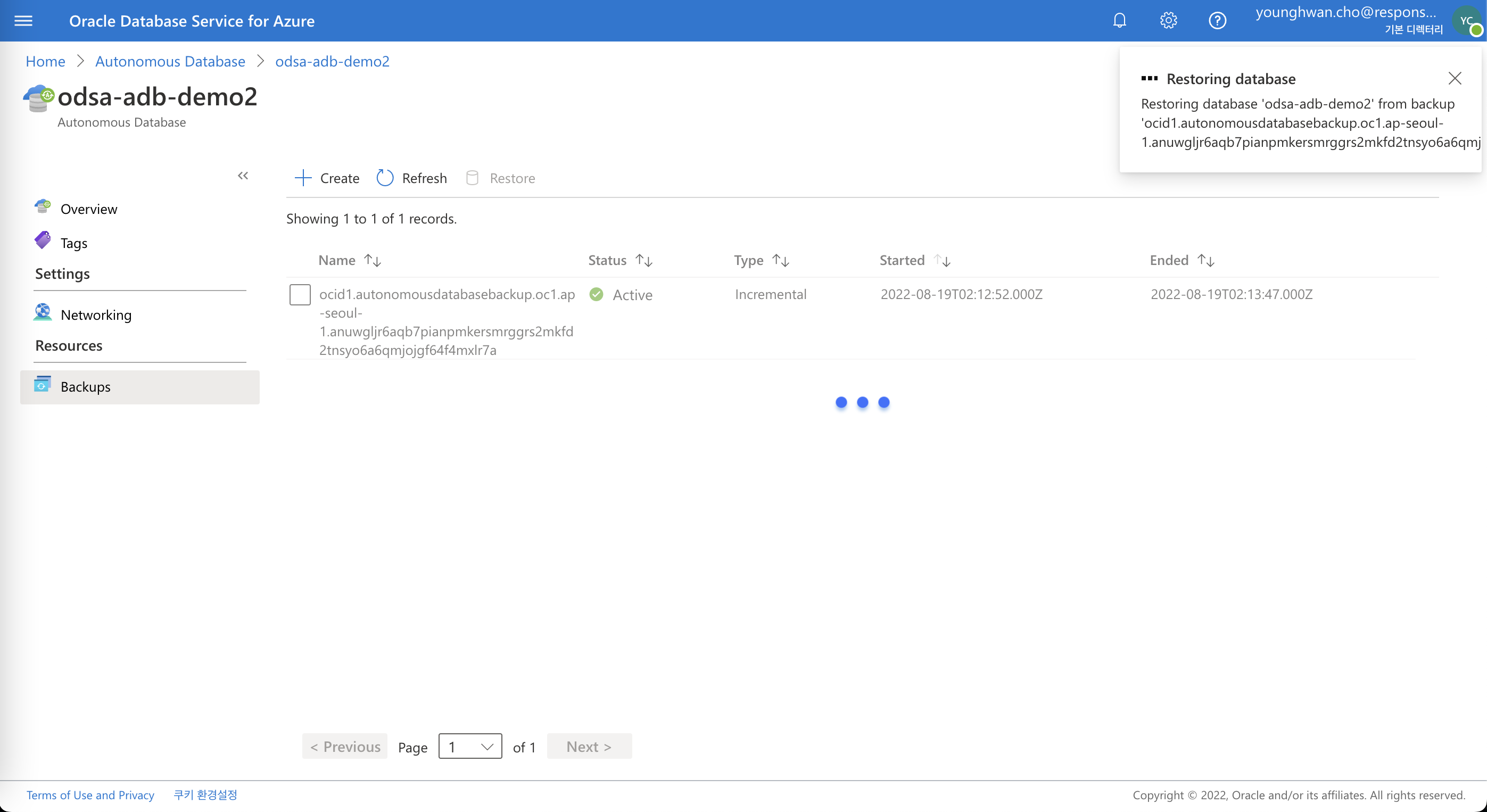This screenshot has width=1487, height=812.
Task: Click the 2022-08-19T02:13:47.000Z ended cell
Action: pos(1232,294)
